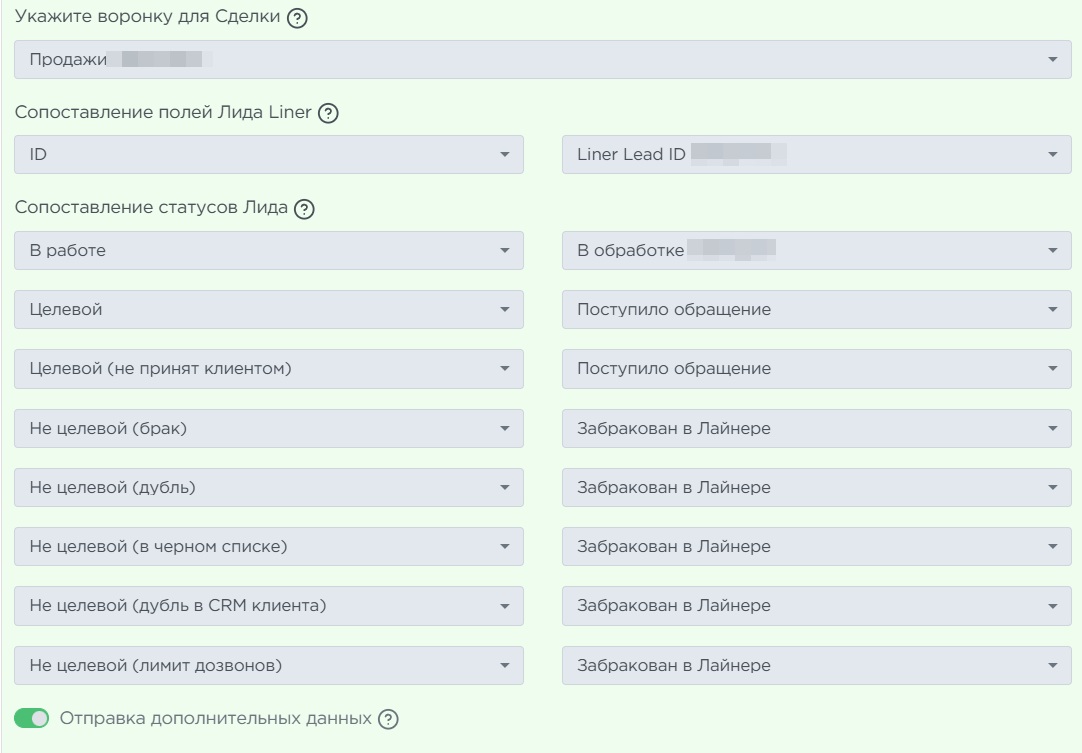The image size is (1082, 753).
Task: Open the "ID" field dropdown
Action: coord(269,155)
